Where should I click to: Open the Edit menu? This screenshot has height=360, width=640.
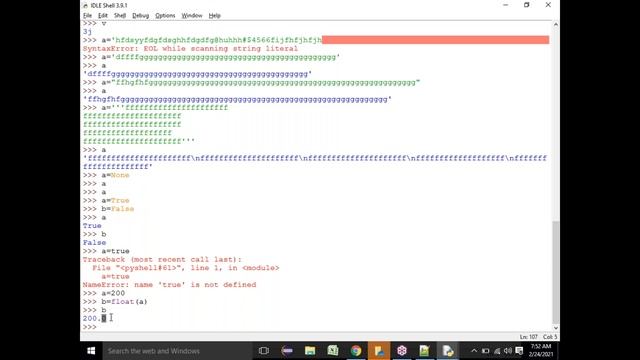pyautogui.click(x=102, y=16)
